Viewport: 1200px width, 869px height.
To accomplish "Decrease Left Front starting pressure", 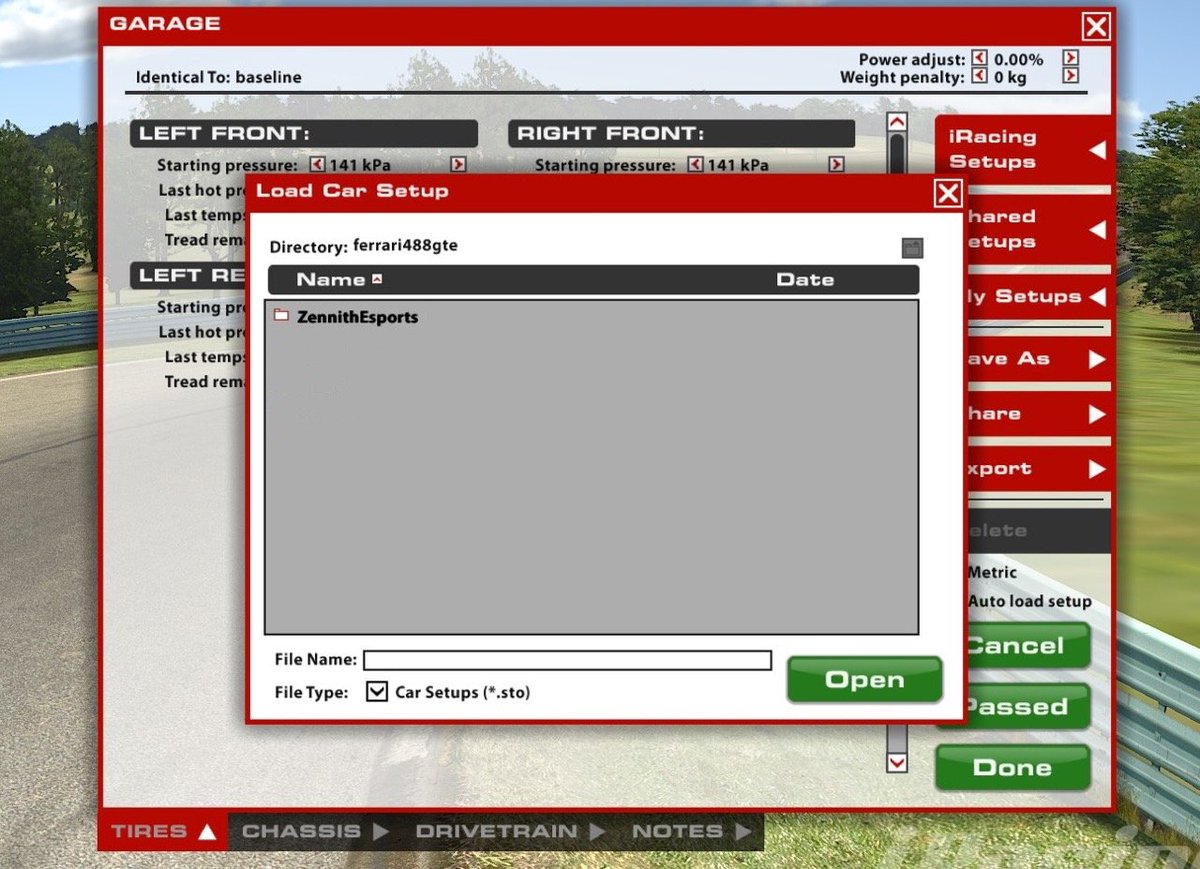I will [x=317, y=165].
